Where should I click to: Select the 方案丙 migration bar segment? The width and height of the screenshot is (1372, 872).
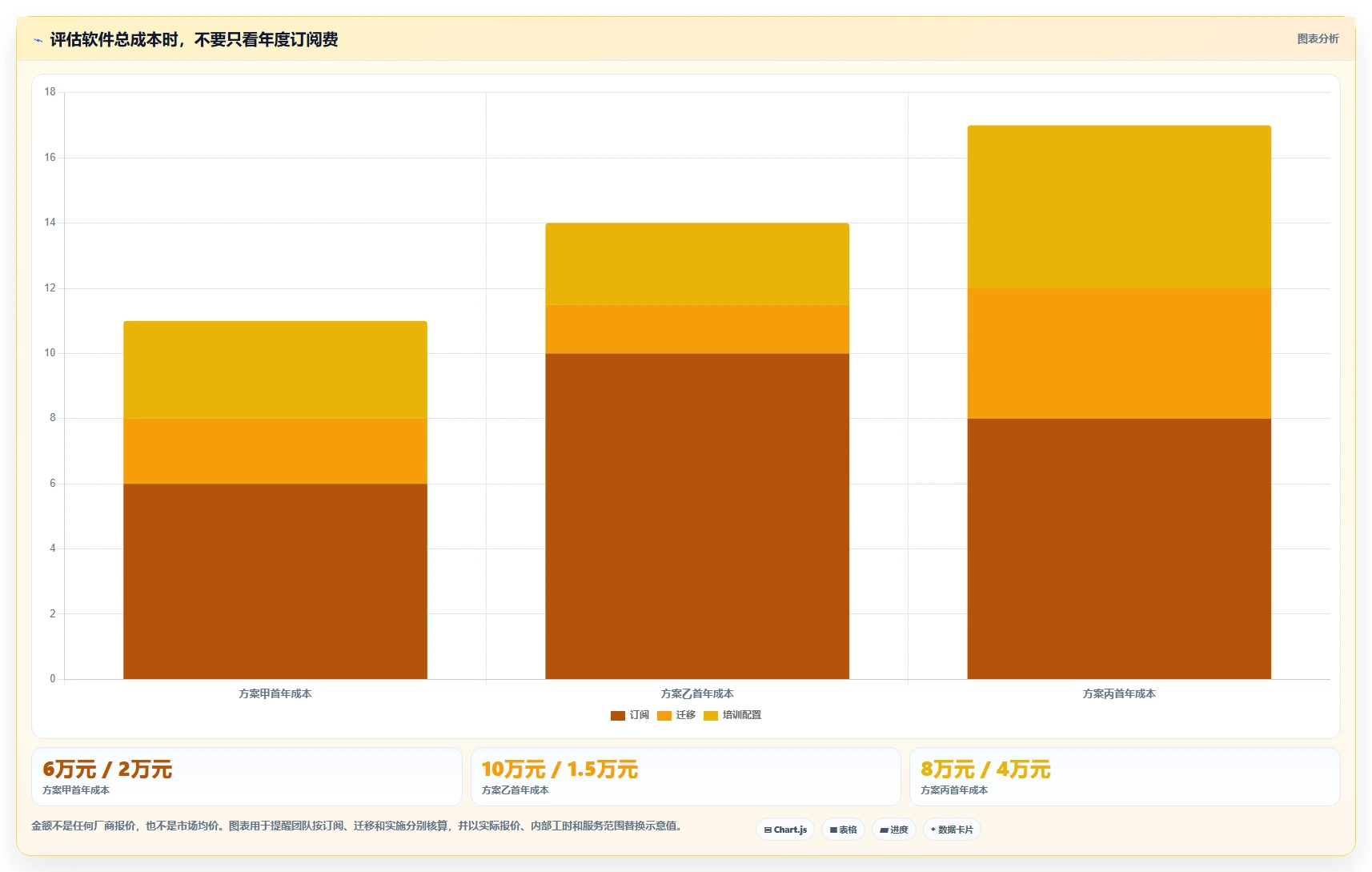coord(1119,353)
